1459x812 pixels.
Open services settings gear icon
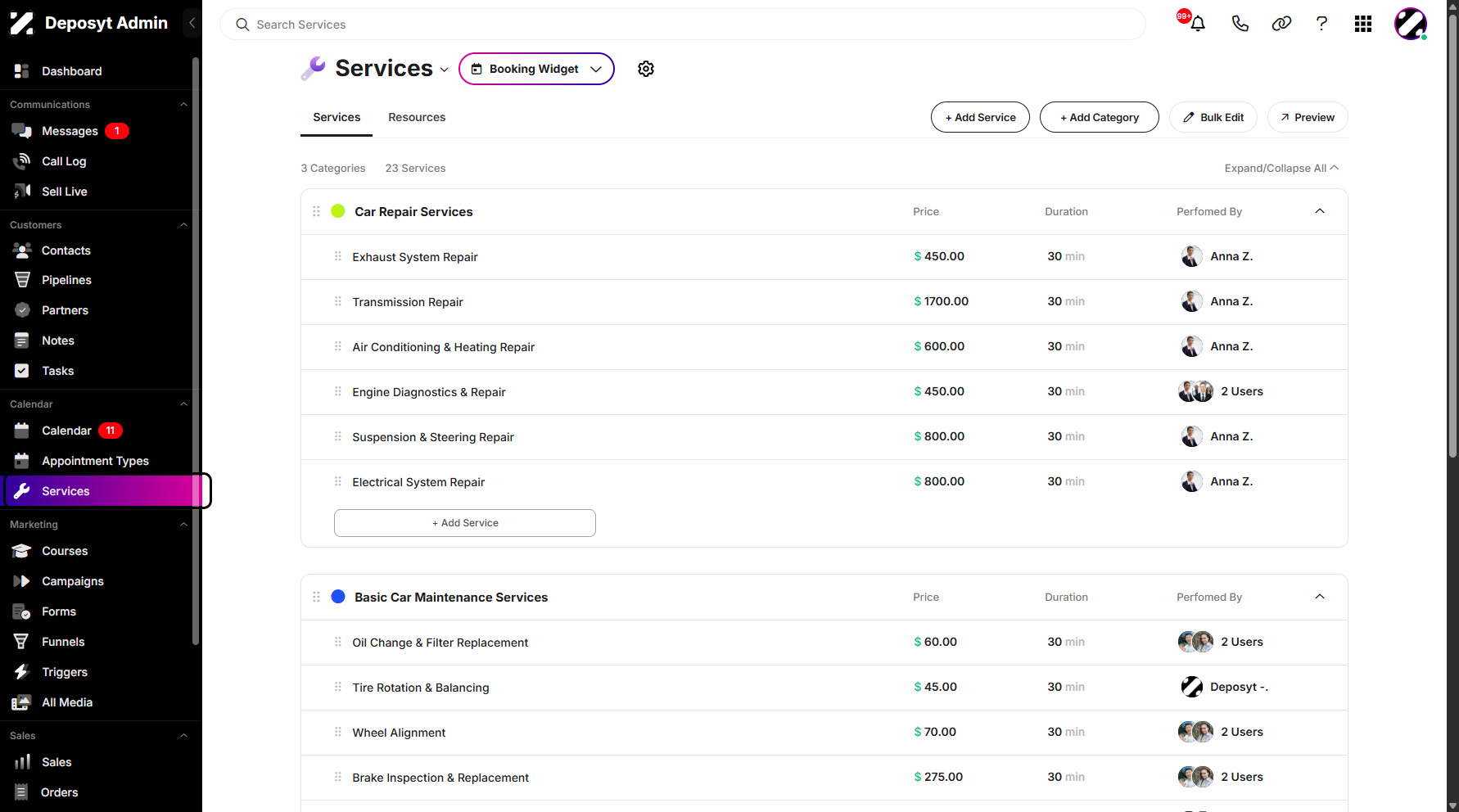tap(646, 69)
